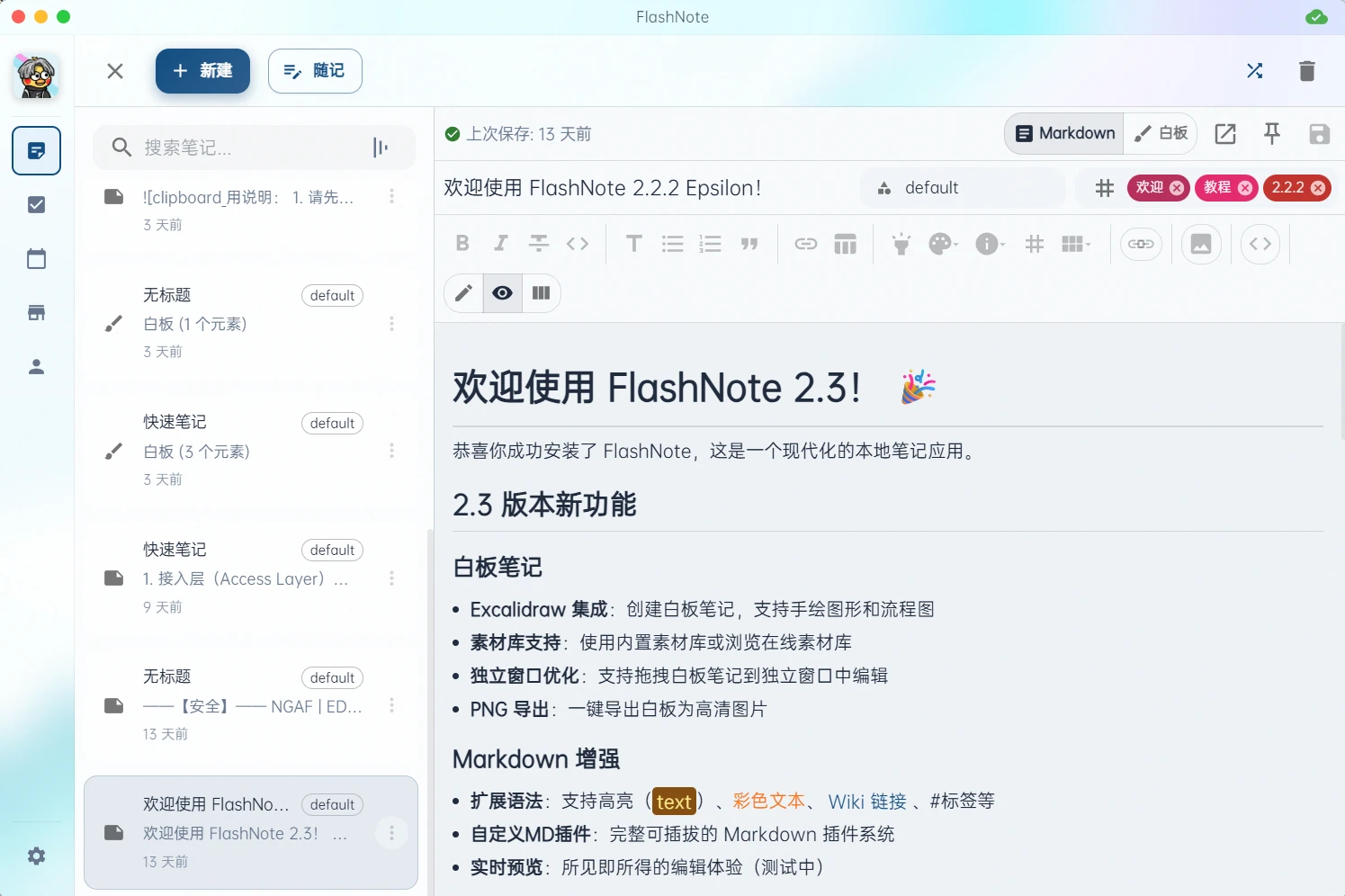Open grid layout dropdown in toolbar

[1075, 244]
